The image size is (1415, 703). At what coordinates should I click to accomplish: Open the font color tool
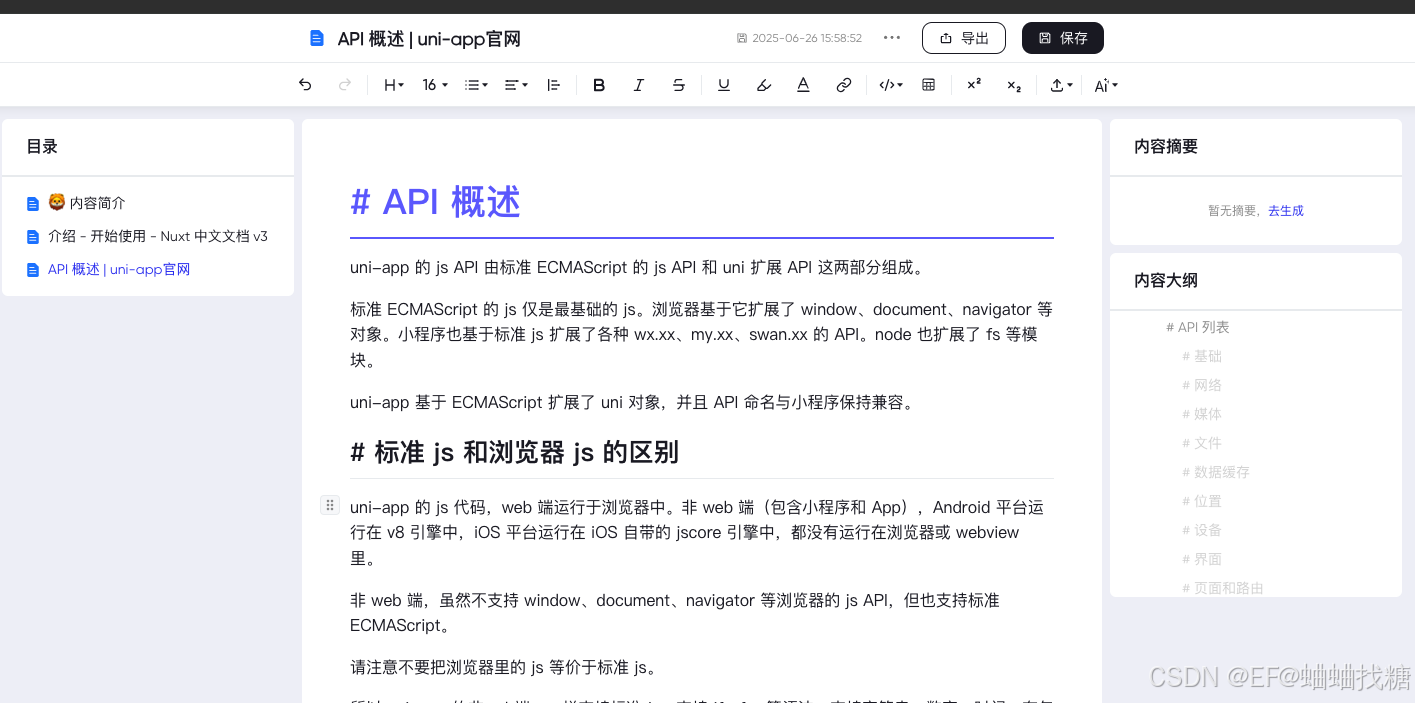pyautogui.click(x=803, y=85)
